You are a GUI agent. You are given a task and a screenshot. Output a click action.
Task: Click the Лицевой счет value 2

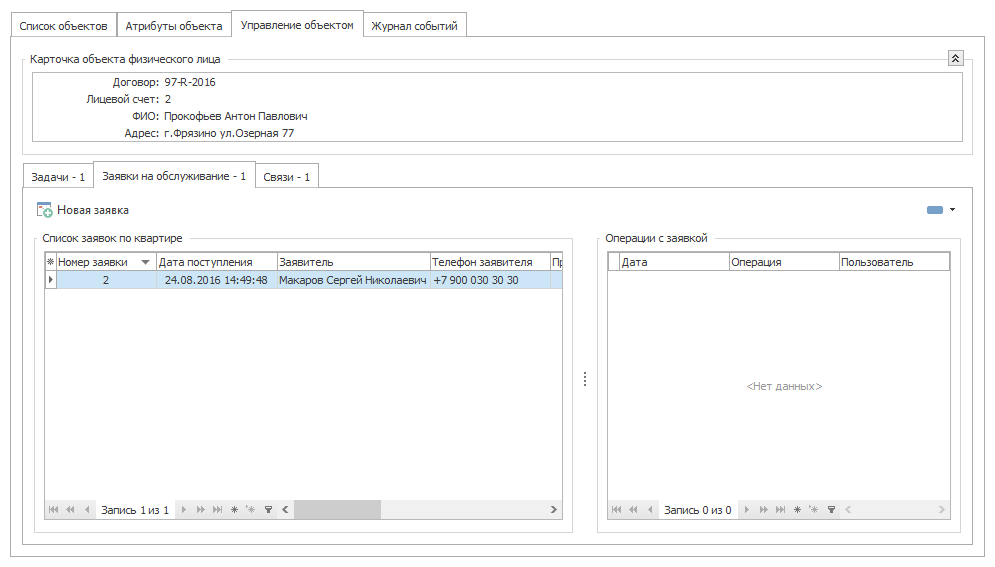[x=168, y=99]
